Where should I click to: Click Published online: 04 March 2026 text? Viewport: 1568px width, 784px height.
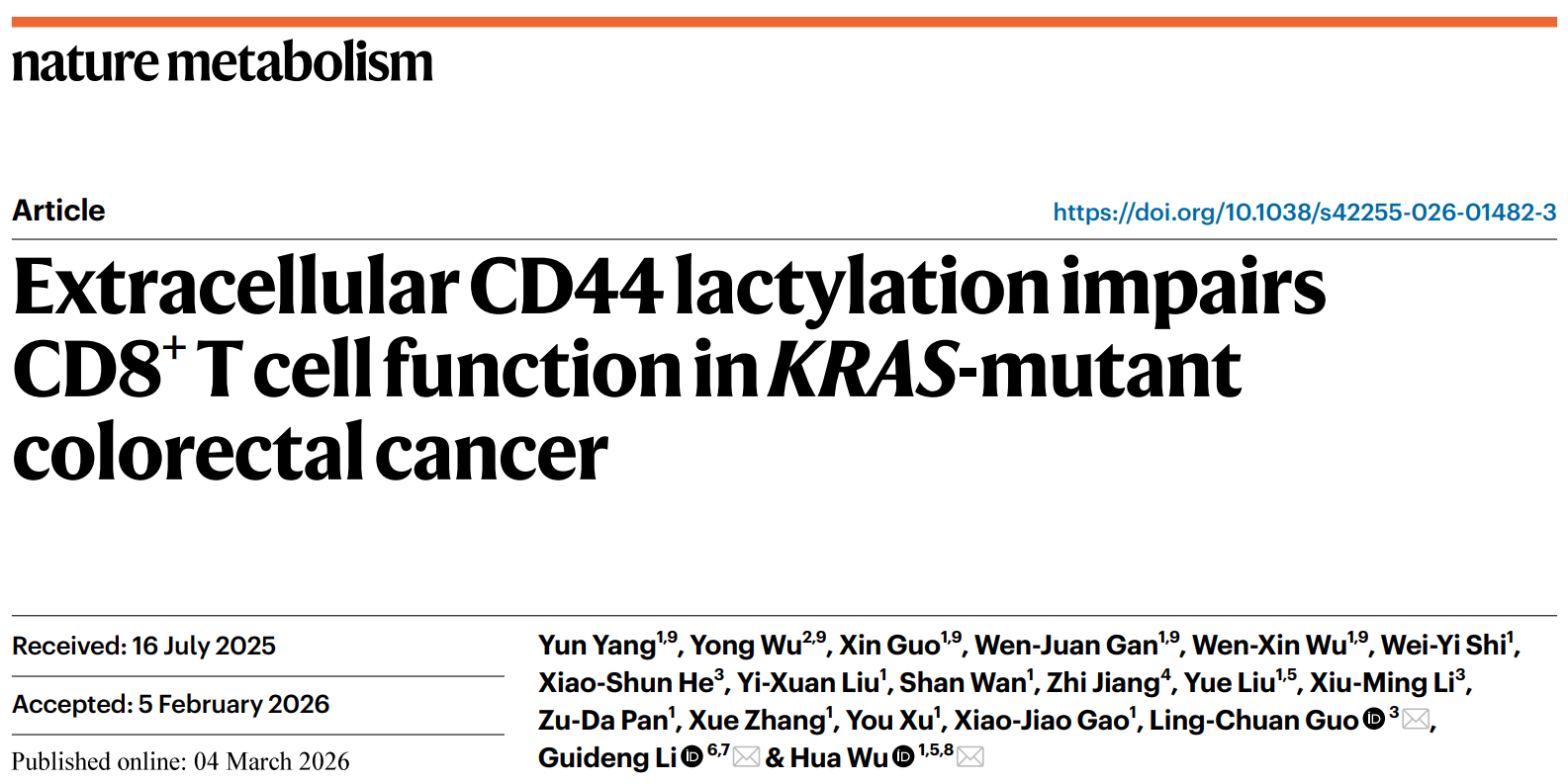click(180, 761)
